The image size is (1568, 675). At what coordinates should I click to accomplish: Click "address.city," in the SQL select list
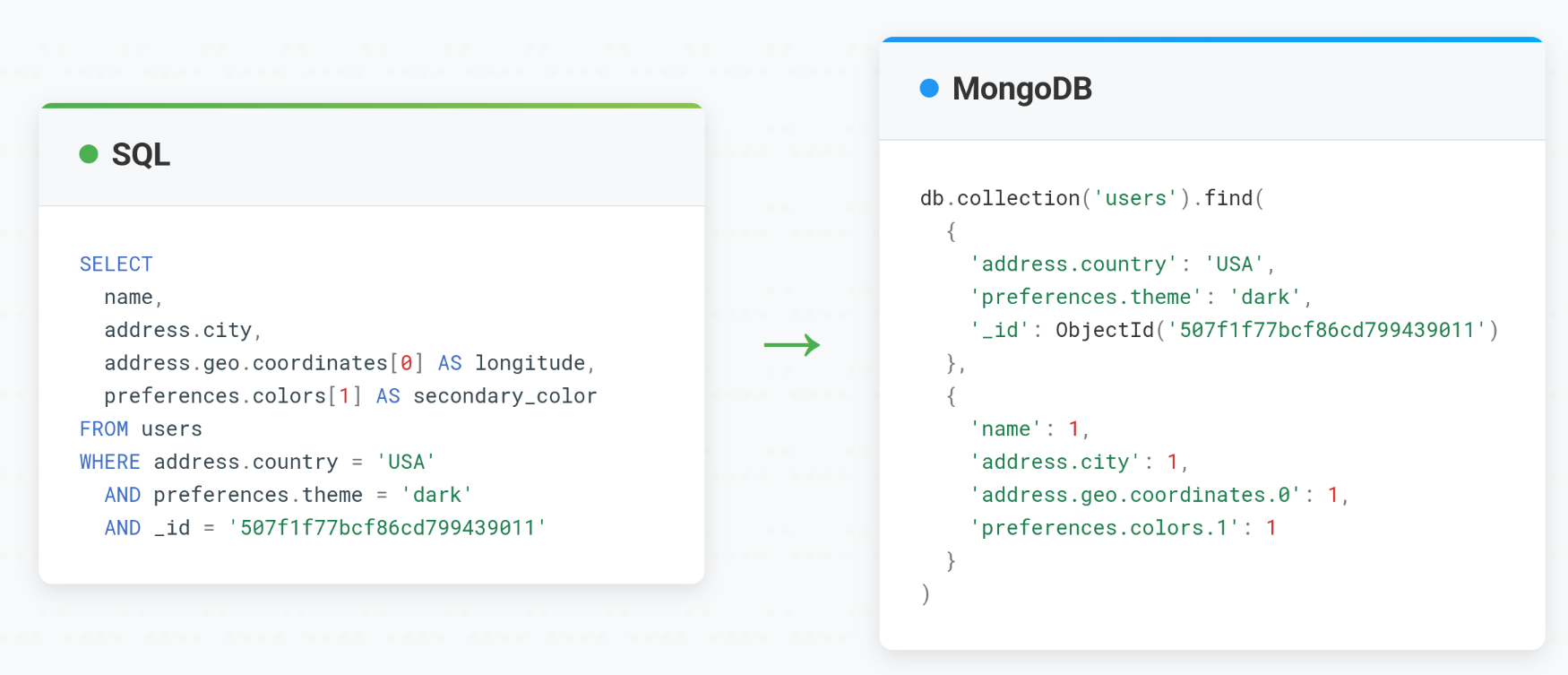coord(184,331)
